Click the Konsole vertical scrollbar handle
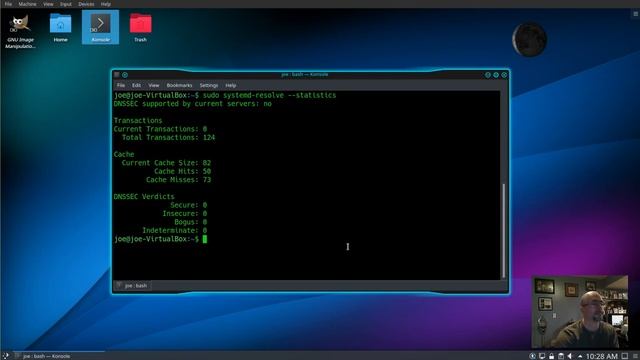The width and height of the screenshot is (640, 360). [504, 231]
